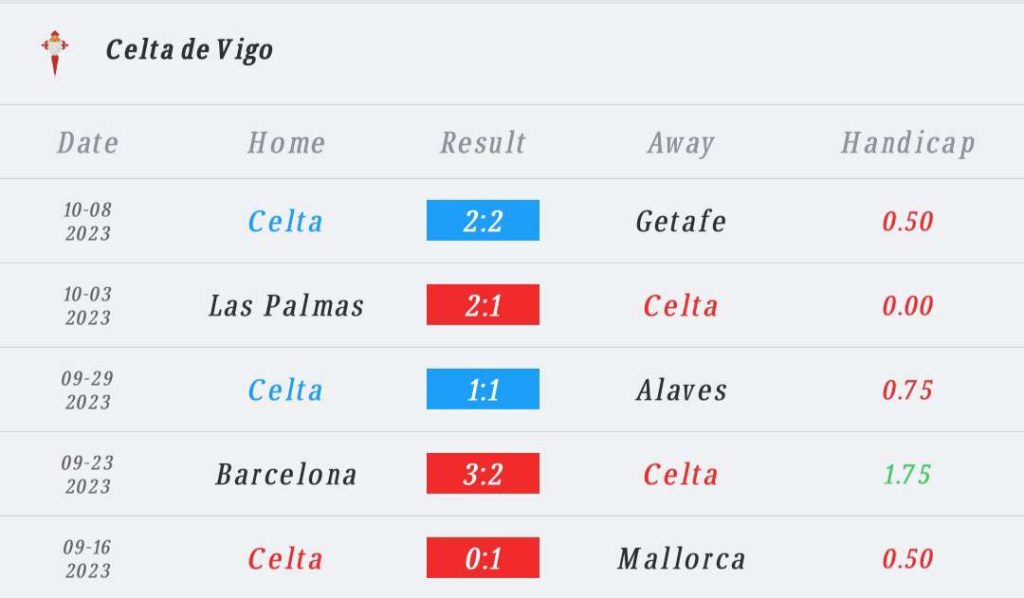Image resolution: width=1024 pixels, height=598 pixels.
Task: Open the 0:1 result against Mallorca
Action: pos(483,558)
